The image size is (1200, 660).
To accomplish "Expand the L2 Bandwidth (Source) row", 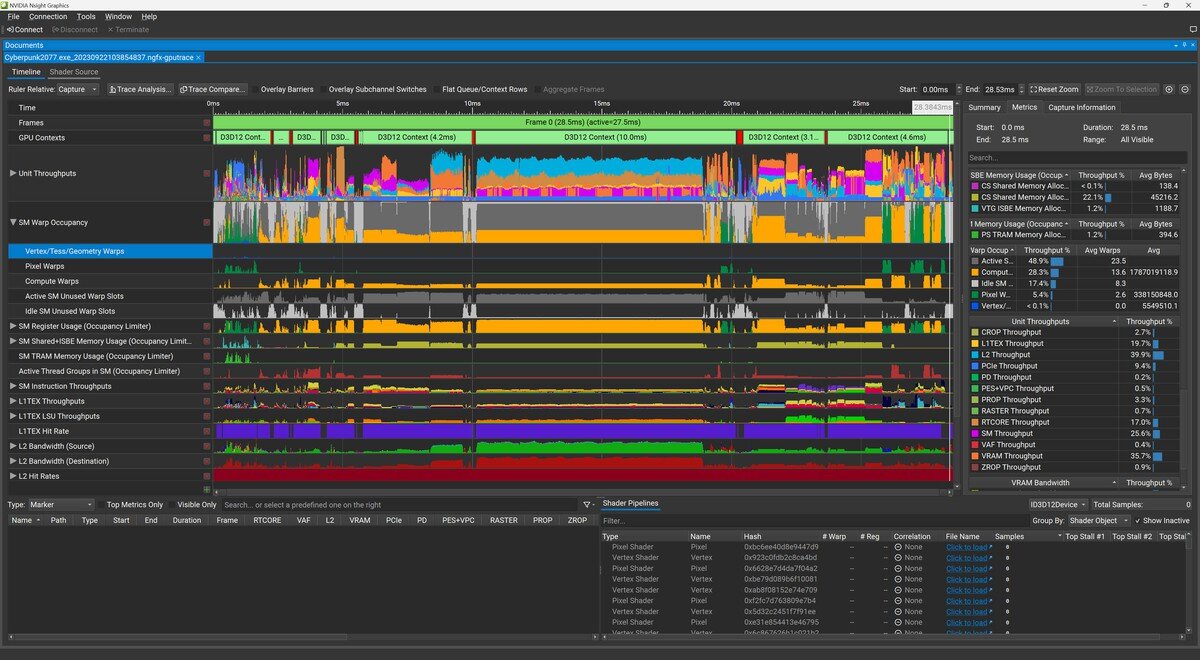I will point(13,446).
